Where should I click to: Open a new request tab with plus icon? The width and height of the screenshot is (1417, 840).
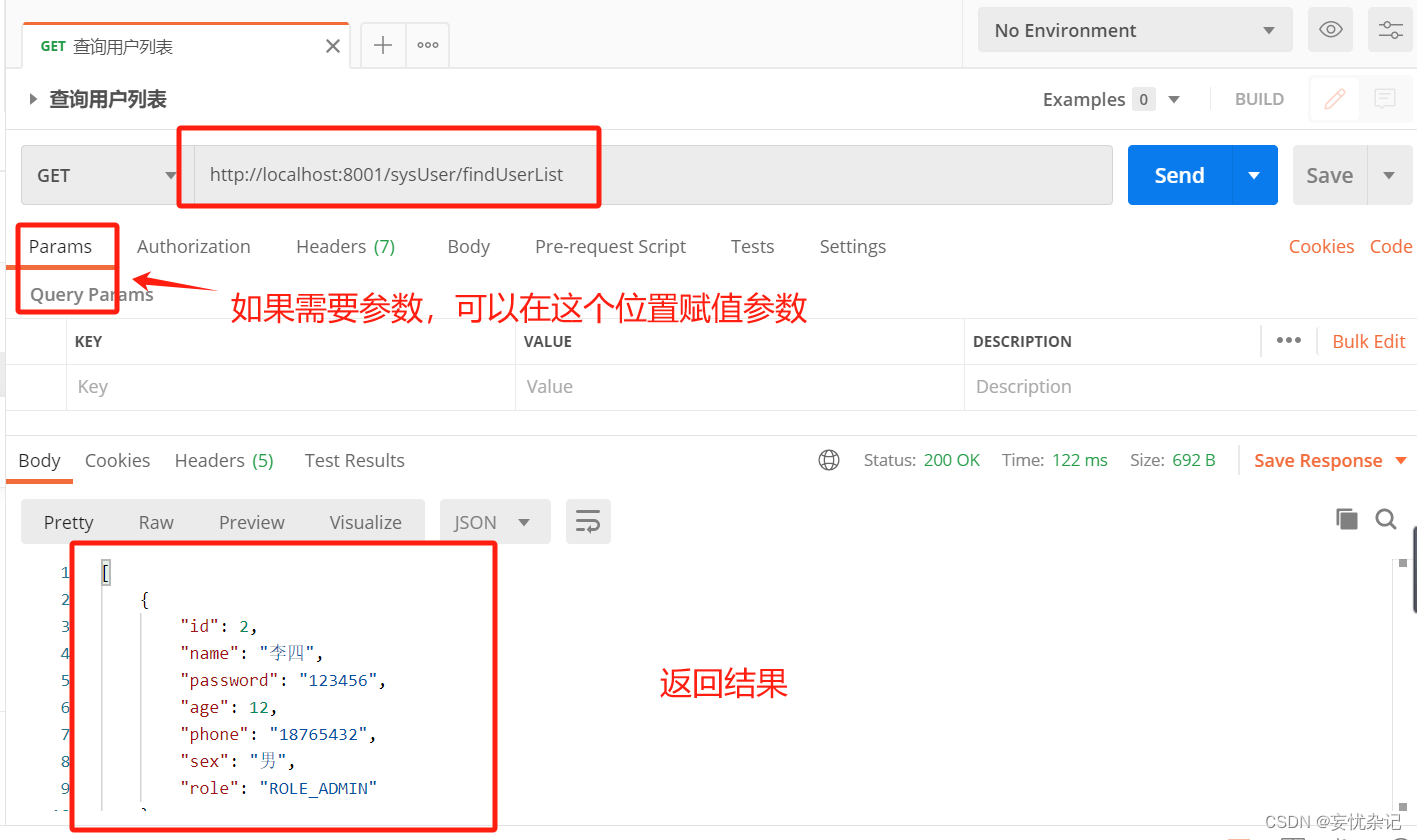(x=382, y=45)
